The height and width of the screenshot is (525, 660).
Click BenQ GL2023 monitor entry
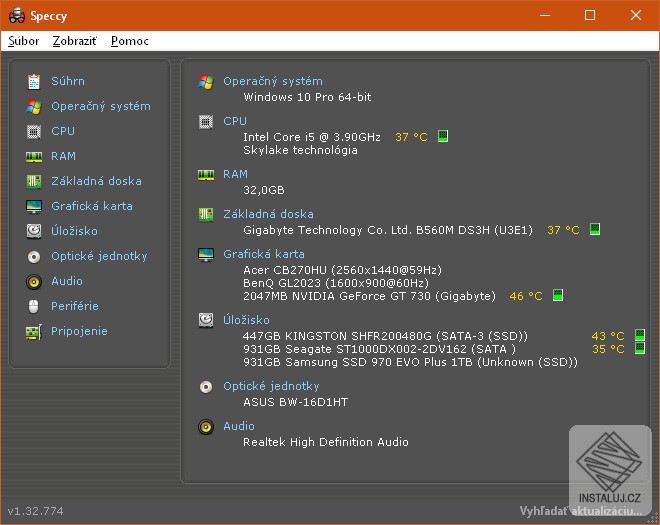point(336,283)
